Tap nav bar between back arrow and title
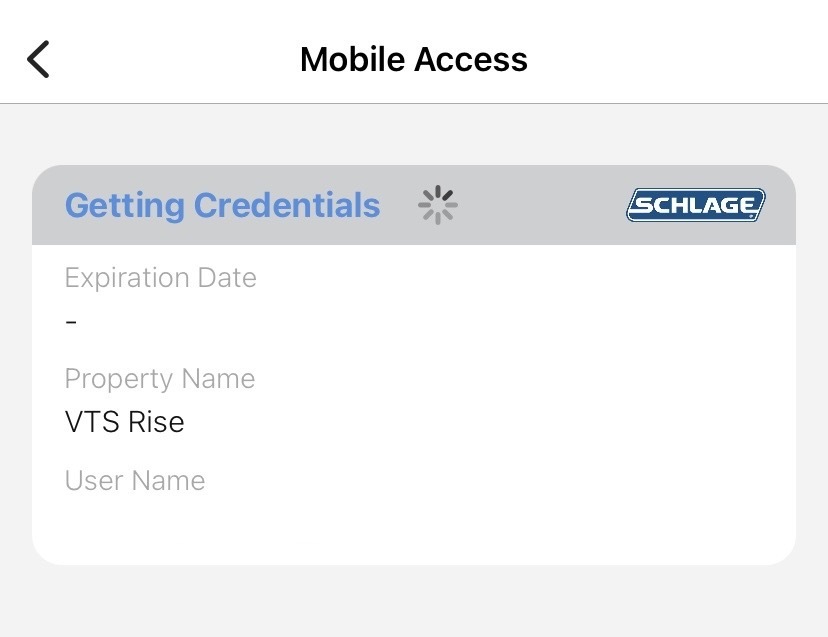 [x=170, y=60]
